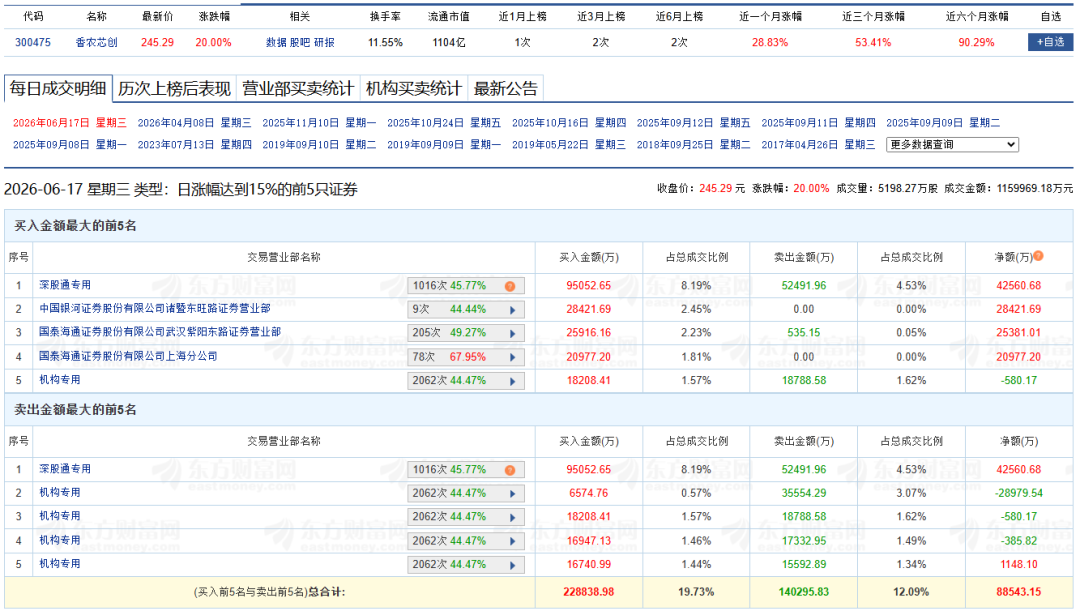The image size is (1080, 611).
Task: Open 机构专用 link in top-buyers table
Action: pyautogui.click(x=59, y=380)
